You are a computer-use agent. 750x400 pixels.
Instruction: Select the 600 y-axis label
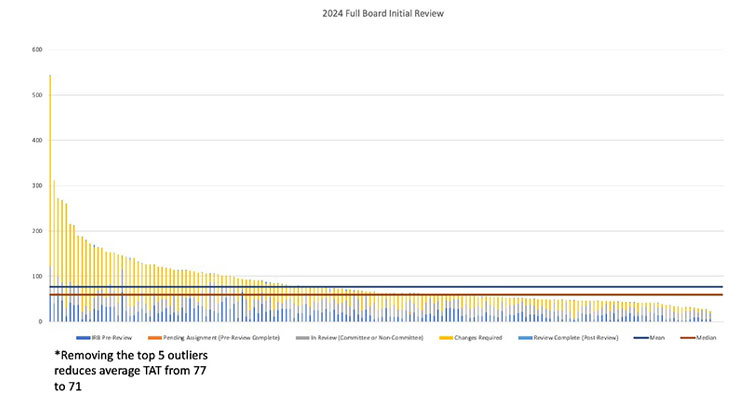pos(36,49)
